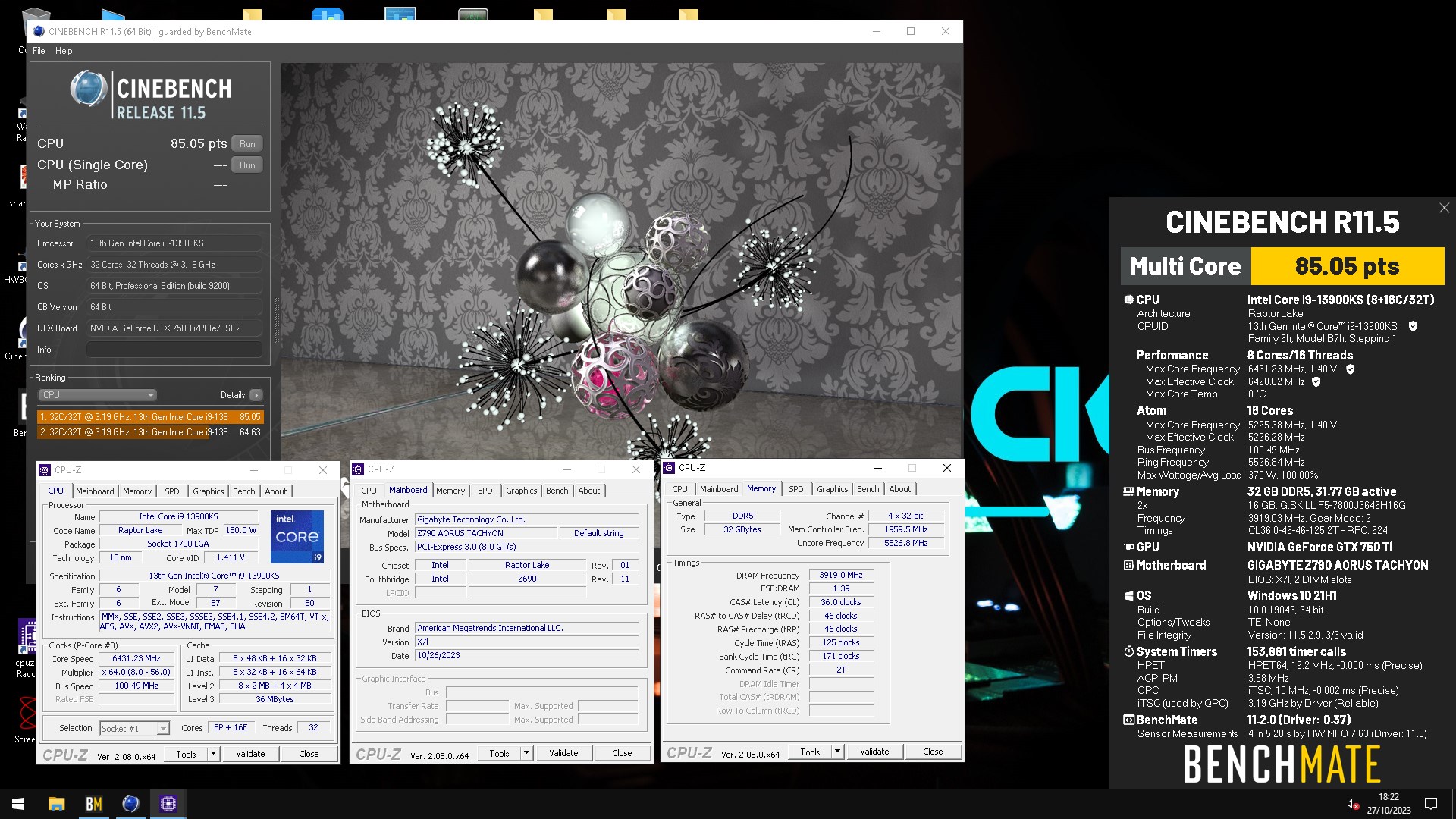Select the first ranking entry scoring 85.05
Viewport: 1456px width, 819px height.
(x=150, y=417)
